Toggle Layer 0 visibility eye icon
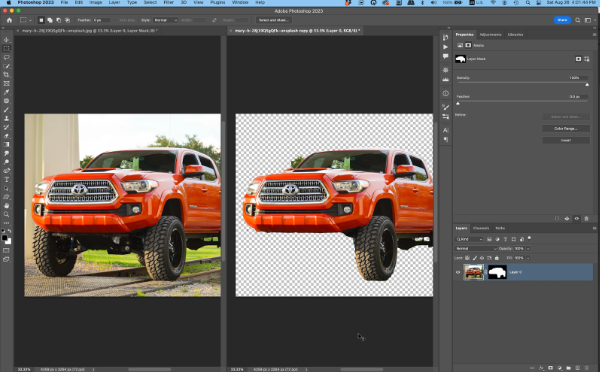Viewport: 600px width, 372px height. 458,272
